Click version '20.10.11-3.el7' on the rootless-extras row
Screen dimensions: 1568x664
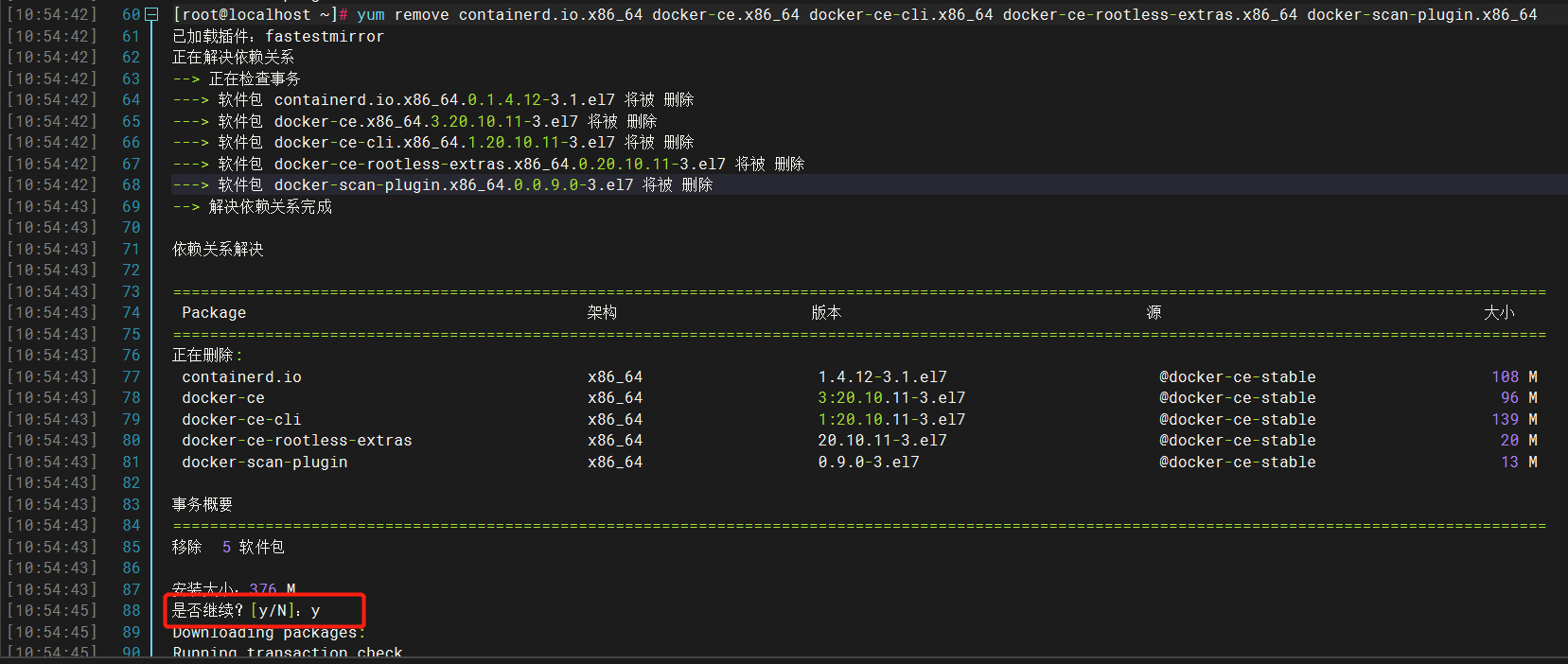pos(882,440)
